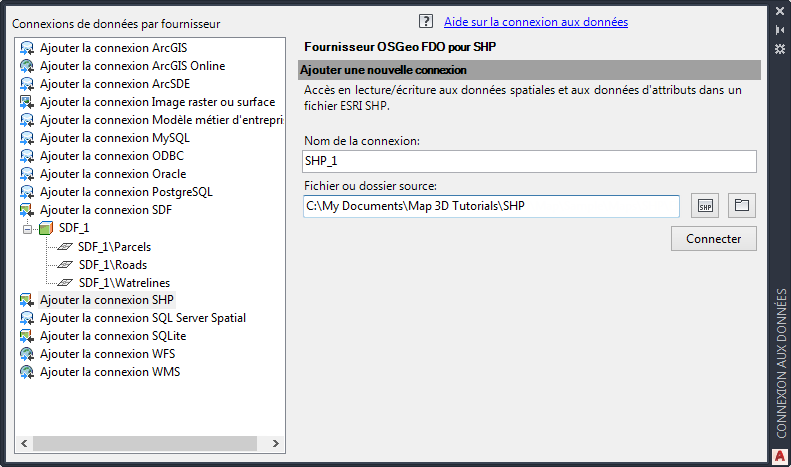
Task: Click the WMS connection globe icon
Action: pos(27,372)
